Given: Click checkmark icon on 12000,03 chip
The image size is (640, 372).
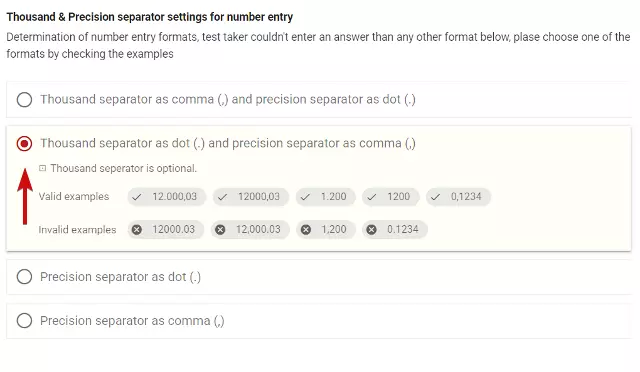Looking at the screenshot, I should [x=222, y=197].
